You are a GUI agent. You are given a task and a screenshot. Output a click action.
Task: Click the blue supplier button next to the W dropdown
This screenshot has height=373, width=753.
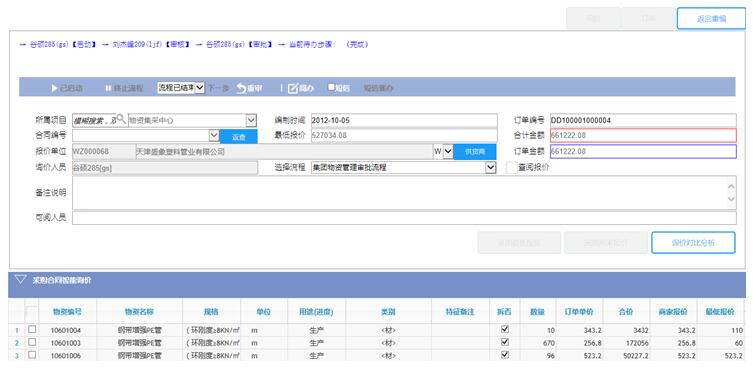[475, 152]
